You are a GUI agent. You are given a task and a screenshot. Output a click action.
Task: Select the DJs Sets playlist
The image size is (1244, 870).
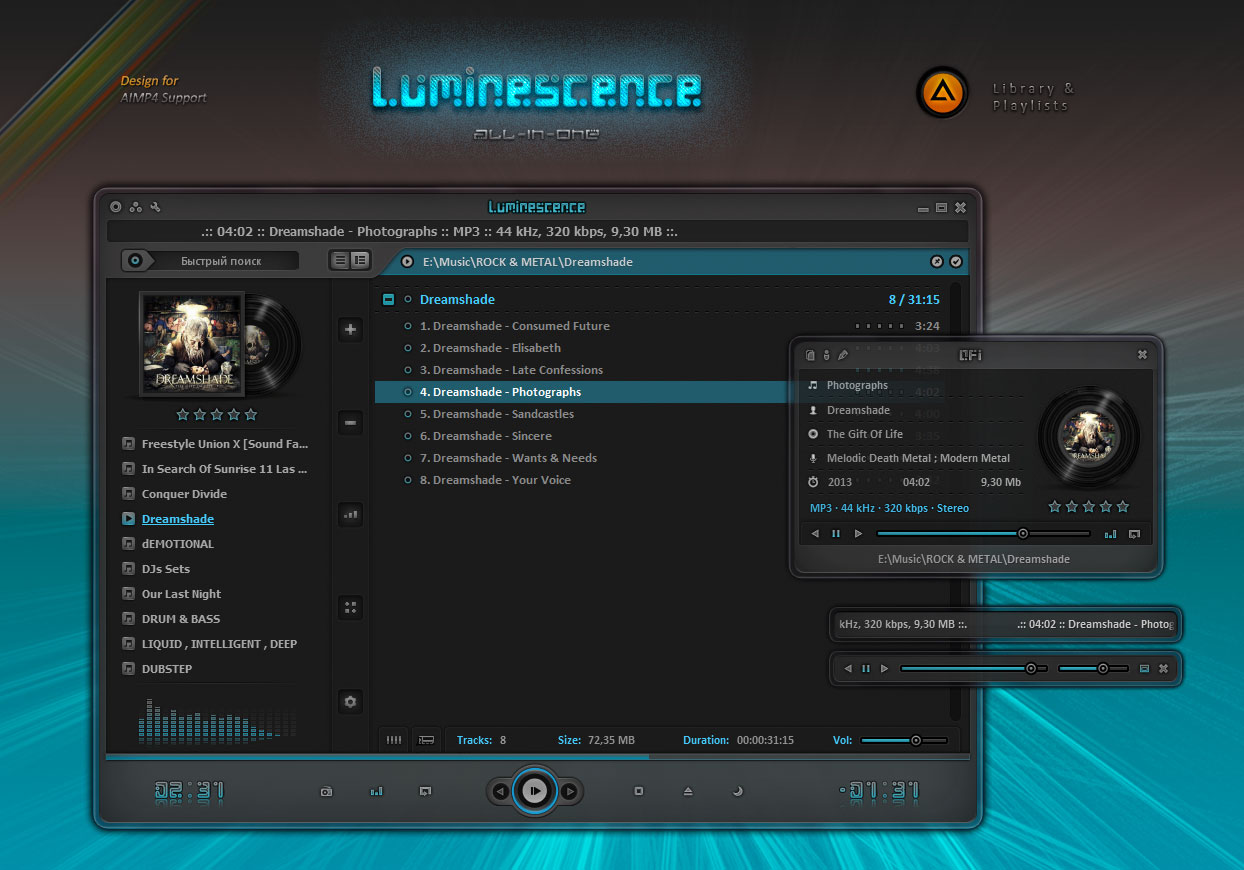pyautogui.click(x=166, y=569)
